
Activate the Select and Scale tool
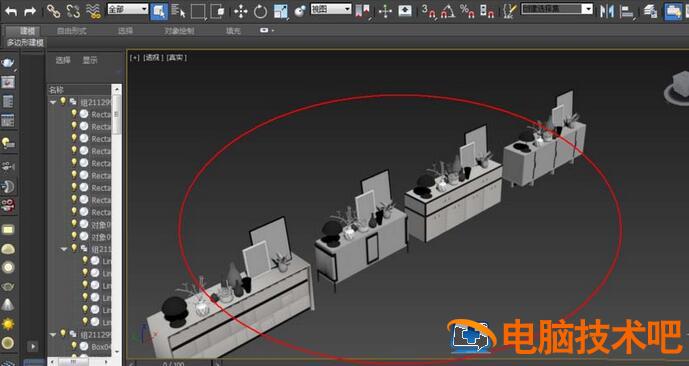[280, 11]
